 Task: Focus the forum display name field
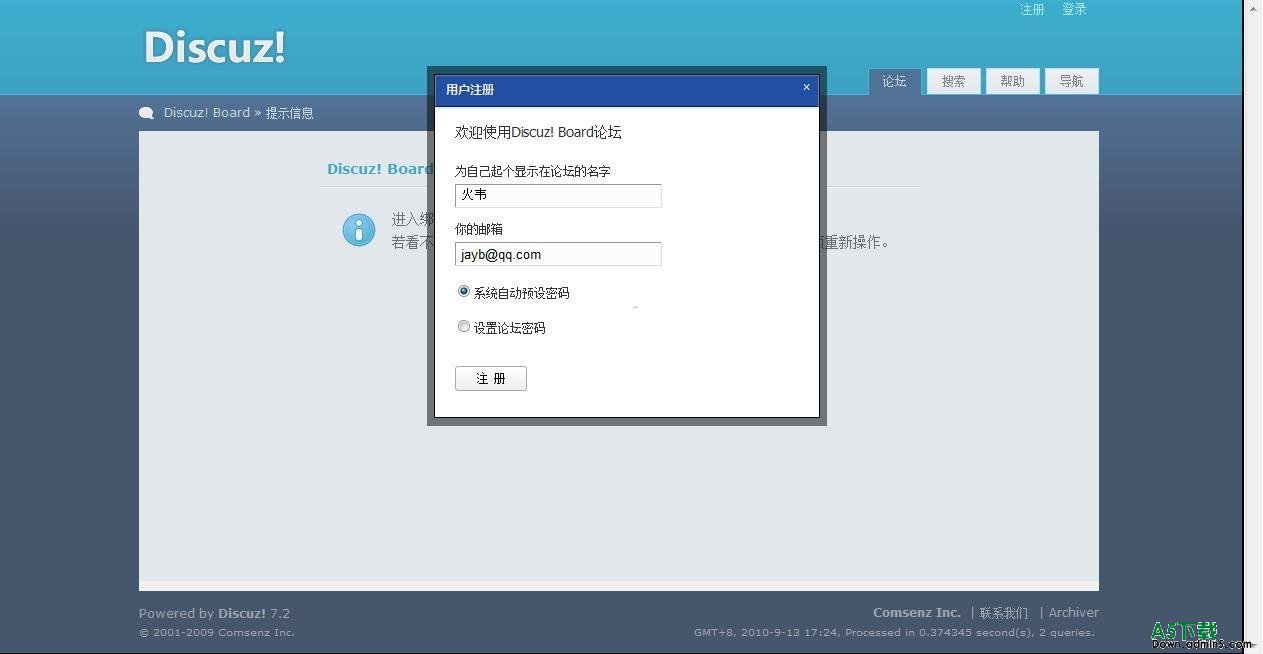coord(558,195)
